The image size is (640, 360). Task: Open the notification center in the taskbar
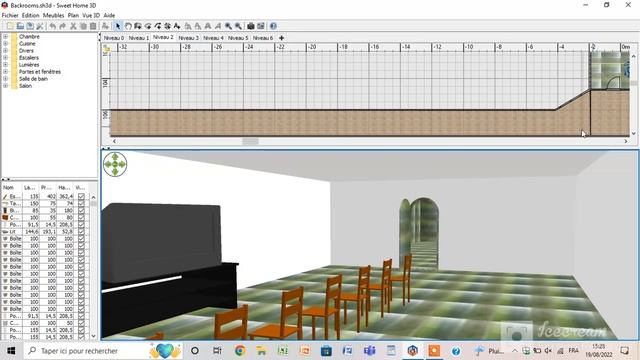tap(624, 351)
